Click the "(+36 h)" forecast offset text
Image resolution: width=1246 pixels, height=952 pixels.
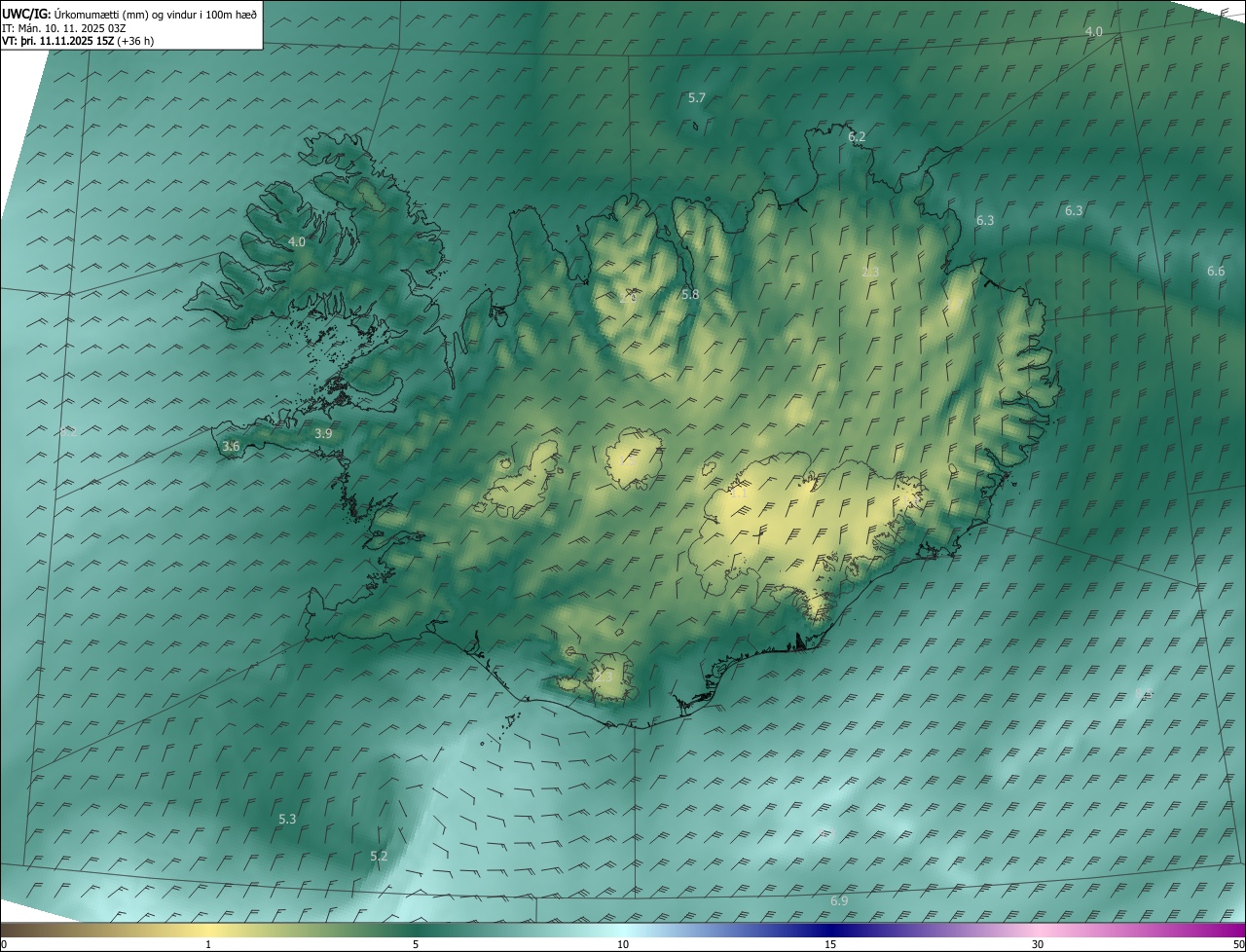coord(134,41)
